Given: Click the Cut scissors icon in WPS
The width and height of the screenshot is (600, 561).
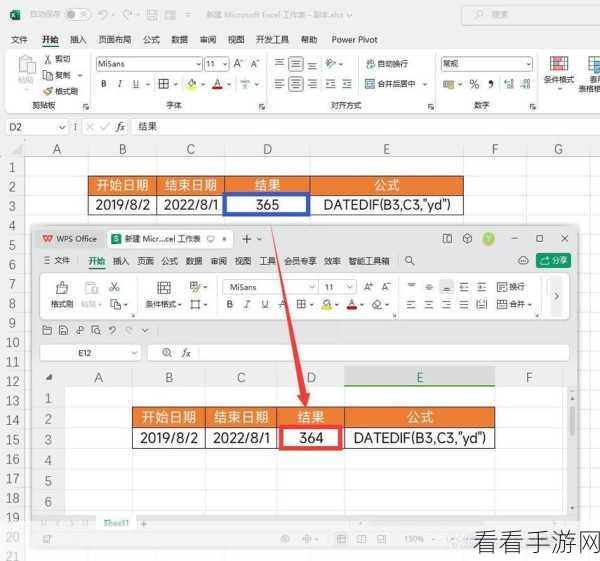Looking at the screenshot, I should click(x=114, y=287).
